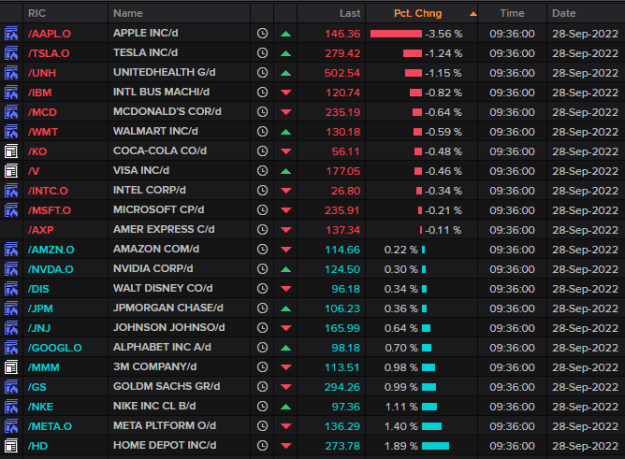Sort by the Pct. Chng column header
625x459 pixels.
[x=418, y=13]
